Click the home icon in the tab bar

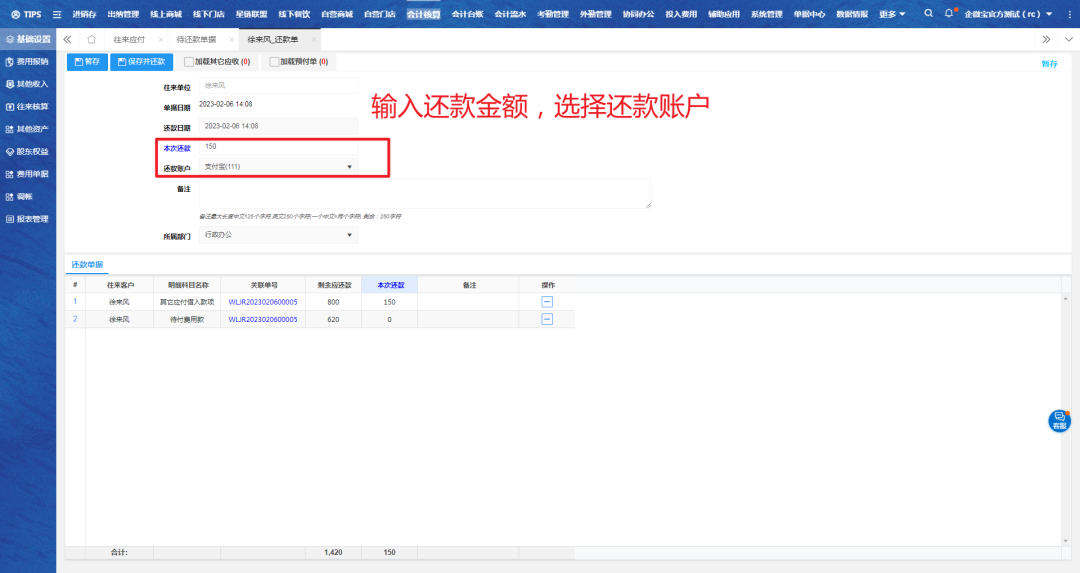[x=91, y=39]
